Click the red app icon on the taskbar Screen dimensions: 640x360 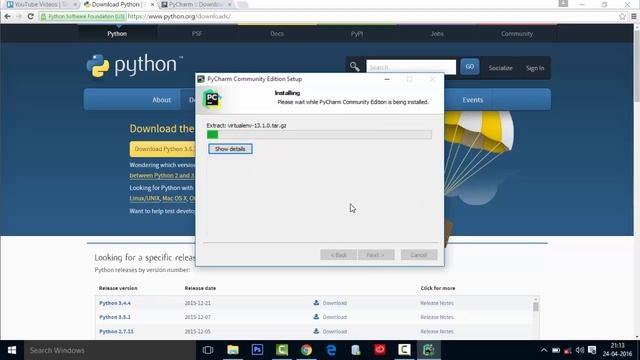coord(380,350)
